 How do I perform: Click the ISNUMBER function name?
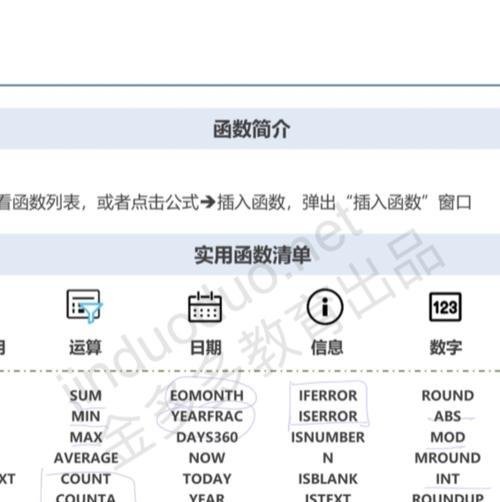[x=328, y=437]
